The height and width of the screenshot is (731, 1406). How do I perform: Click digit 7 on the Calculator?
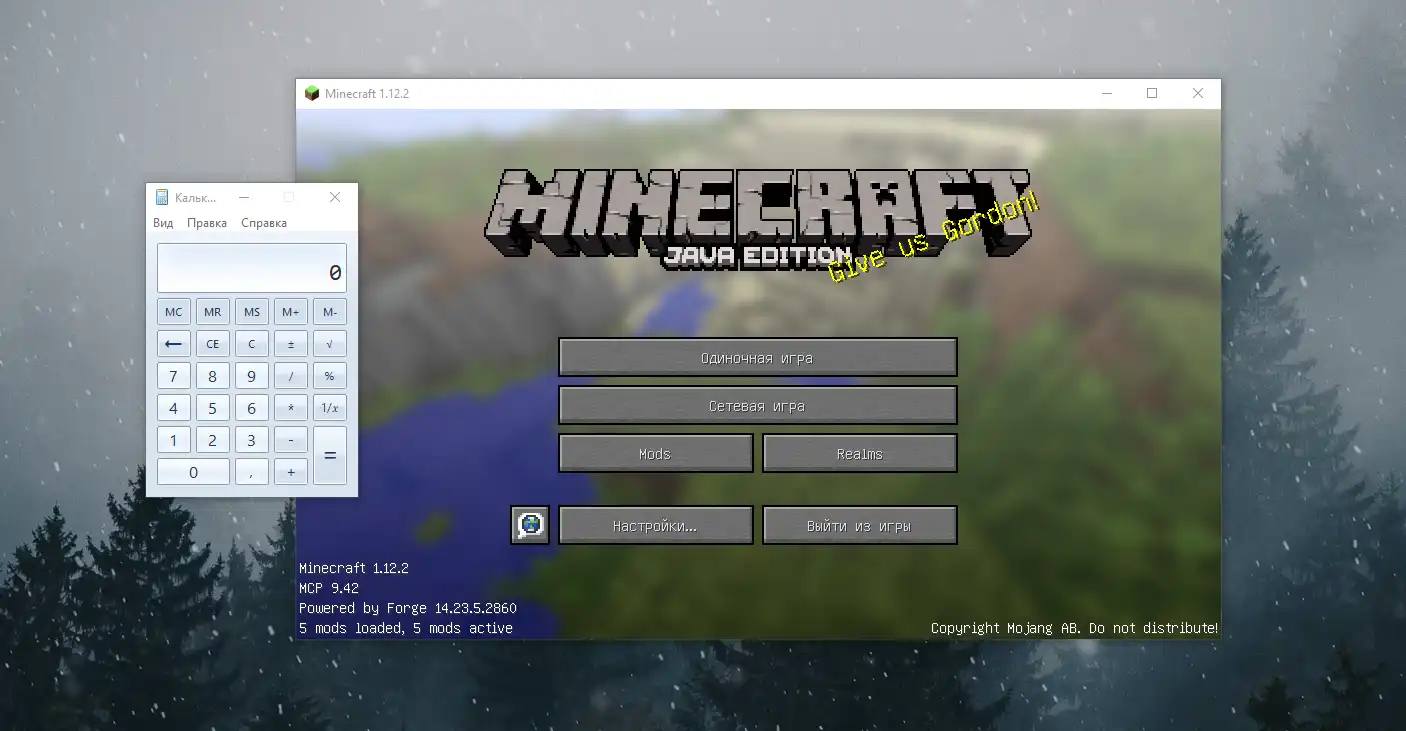click(x=174, y=376)
